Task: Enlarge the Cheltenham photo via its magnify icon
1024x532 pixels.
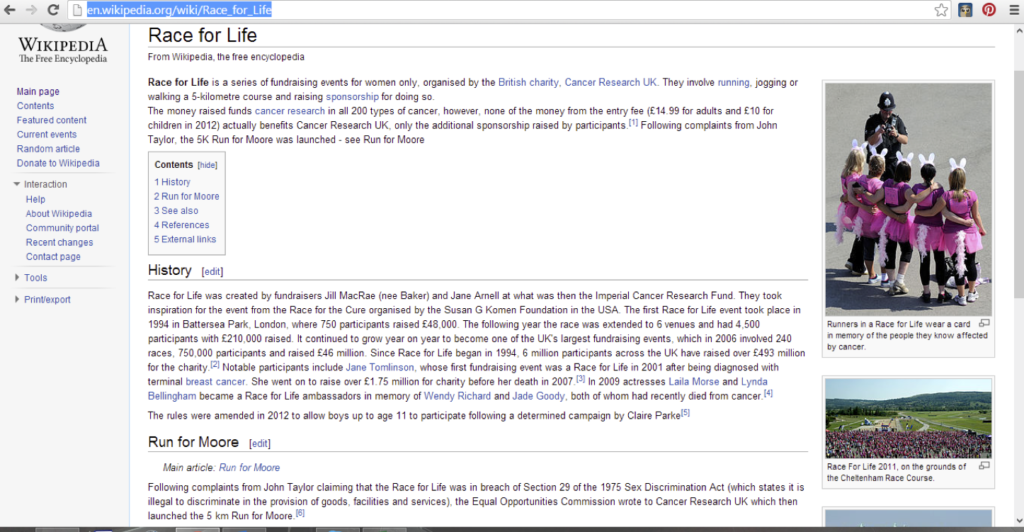Action: (x=984, y=466)
